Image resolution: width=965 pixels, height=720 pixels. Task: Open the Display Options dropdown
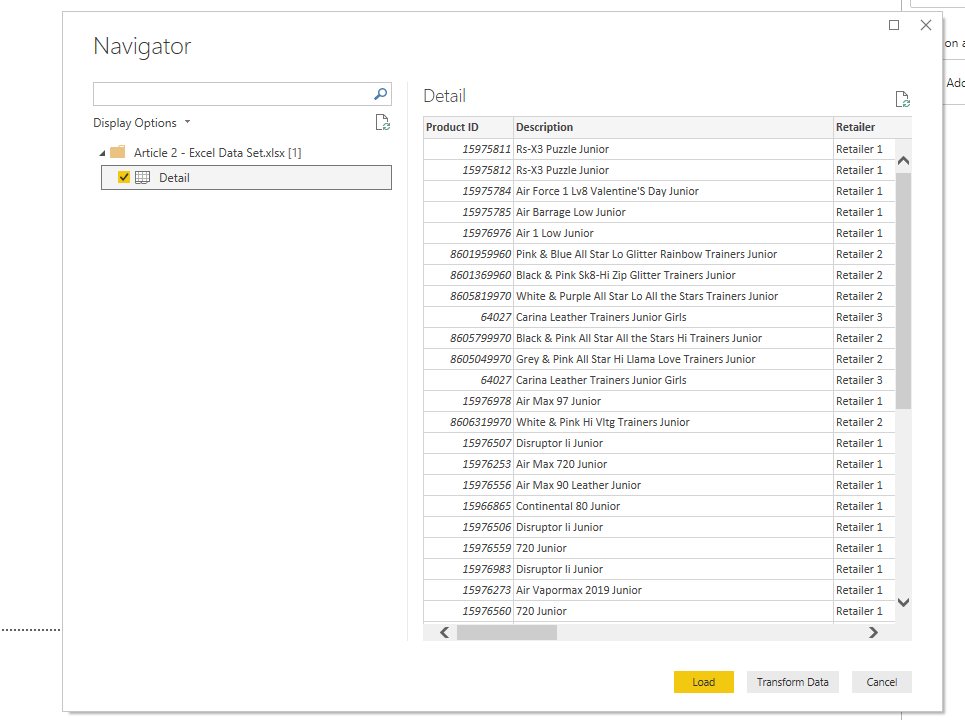tap(142, 122)
